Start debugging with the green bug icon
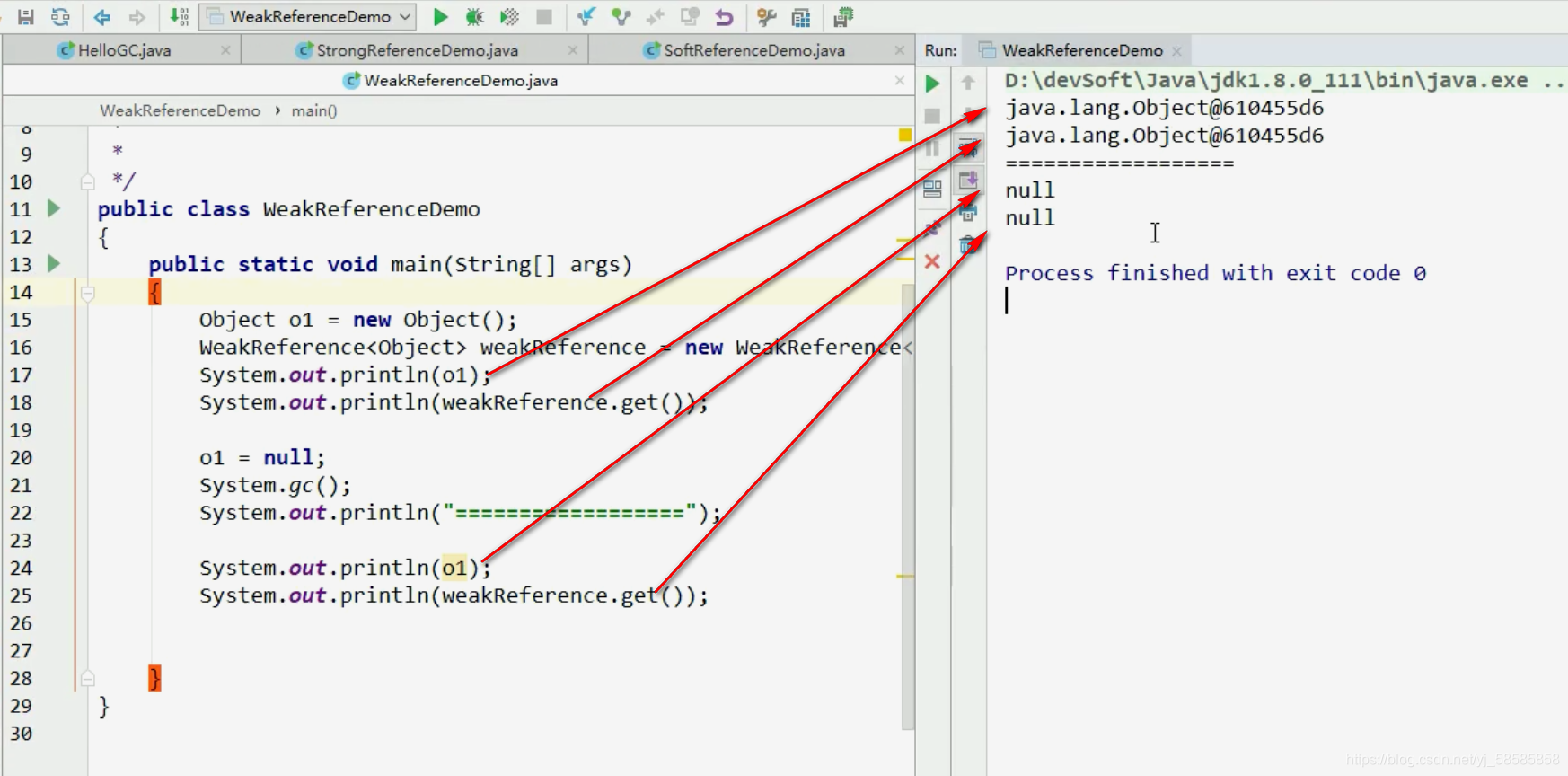The width and height of the screenshot is (1568, 776). pos(474,17)
